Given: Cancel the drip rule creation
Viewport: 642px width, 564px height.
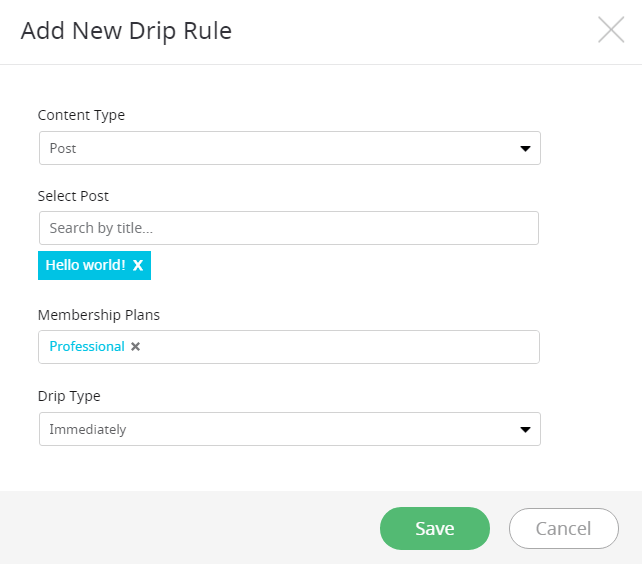Looking at the screenshot, I should (x=564, y=528).
